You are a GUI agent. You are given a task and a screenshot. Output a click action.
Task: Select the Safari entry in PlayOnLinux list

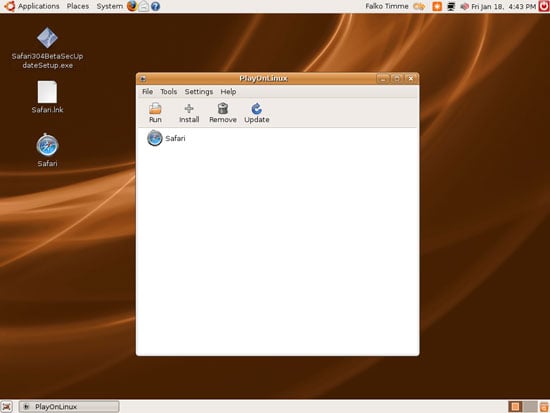166,138
